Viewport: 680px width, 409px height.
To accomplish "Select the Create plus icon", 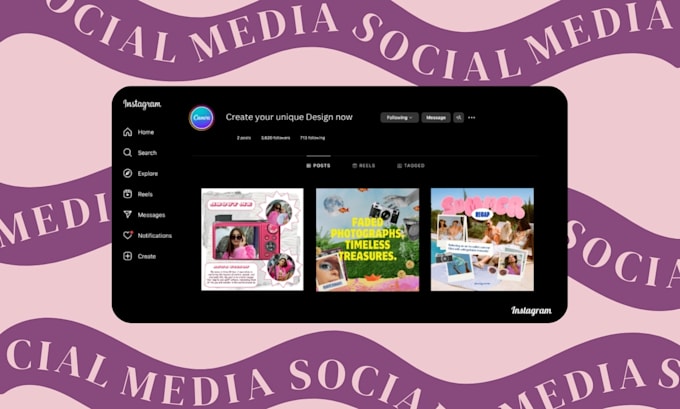I will coord(128,256).
